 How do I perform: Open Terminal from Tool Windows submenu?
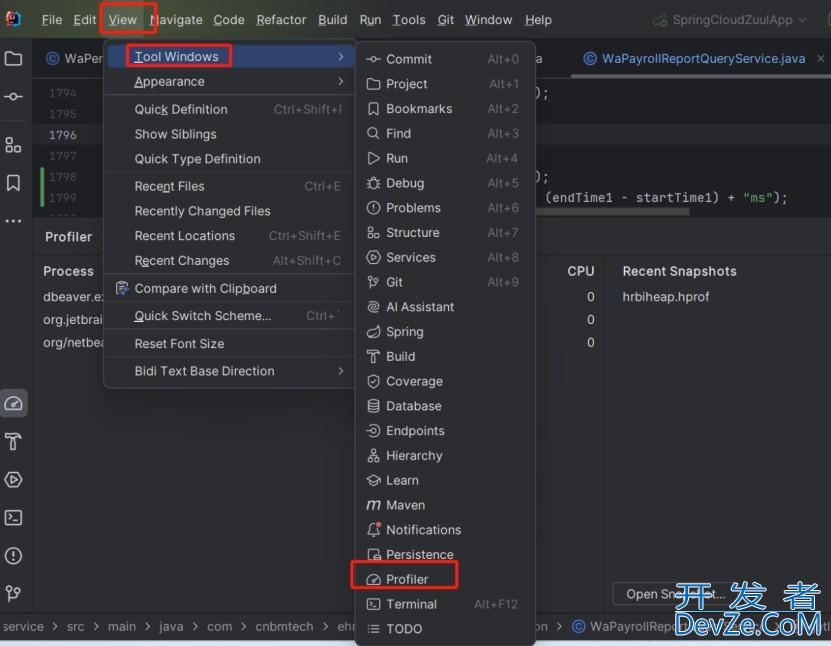(445, 604)
